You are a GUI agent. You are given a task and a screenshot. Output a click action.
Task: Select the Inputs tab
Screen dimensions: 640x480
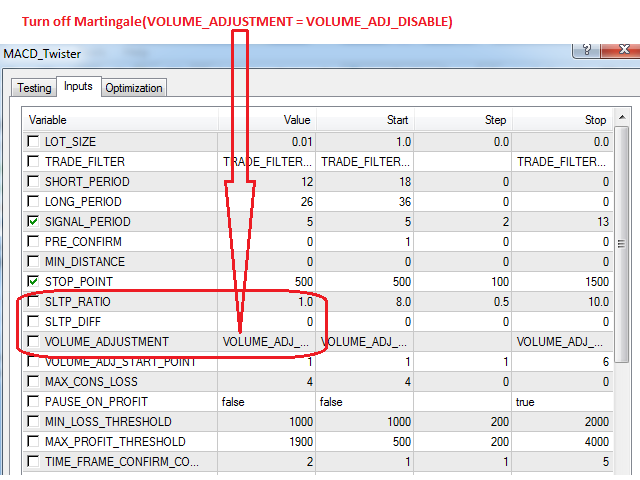click(77, 87)
